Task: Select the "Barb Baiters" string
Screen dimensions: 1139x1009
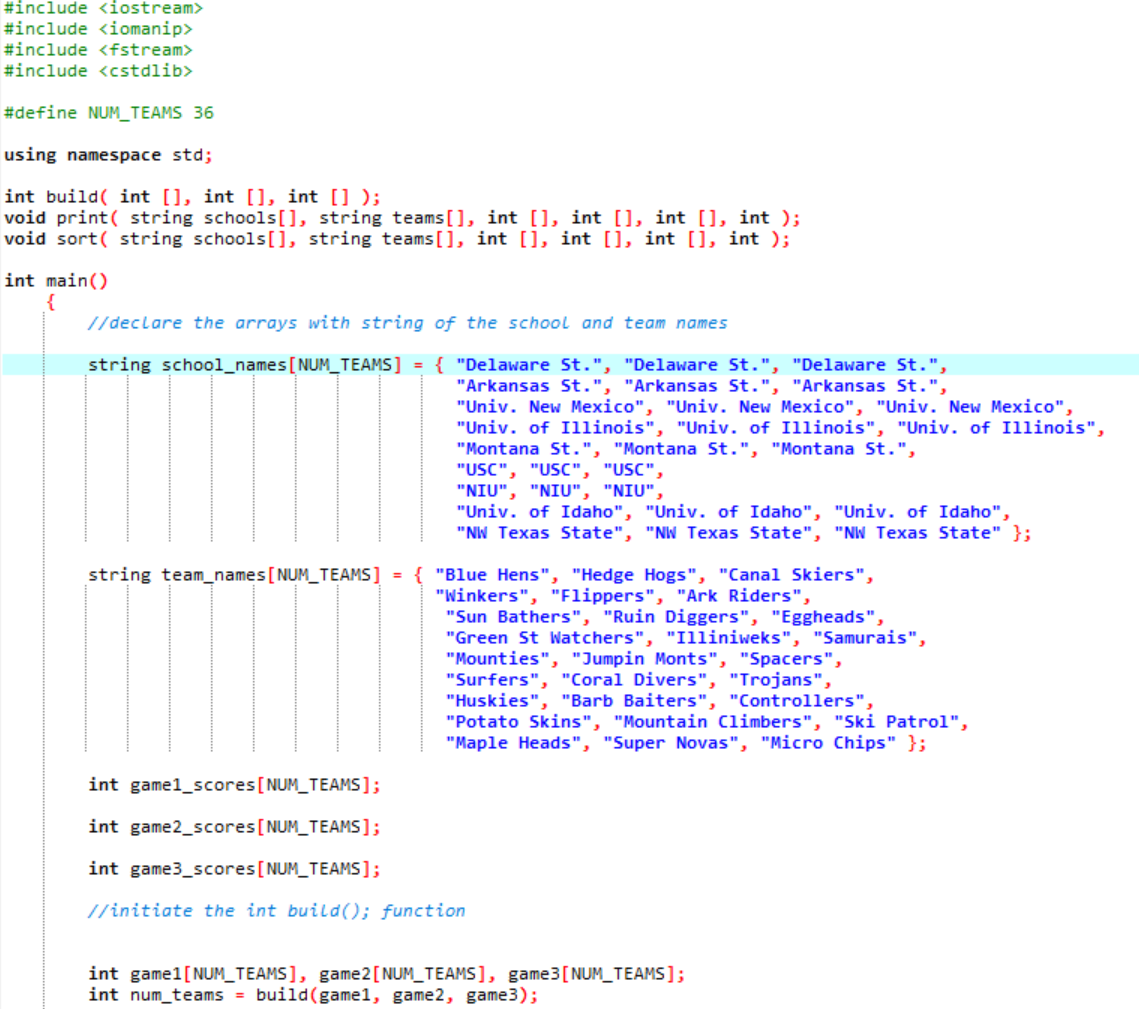Action: pos(633,702)
